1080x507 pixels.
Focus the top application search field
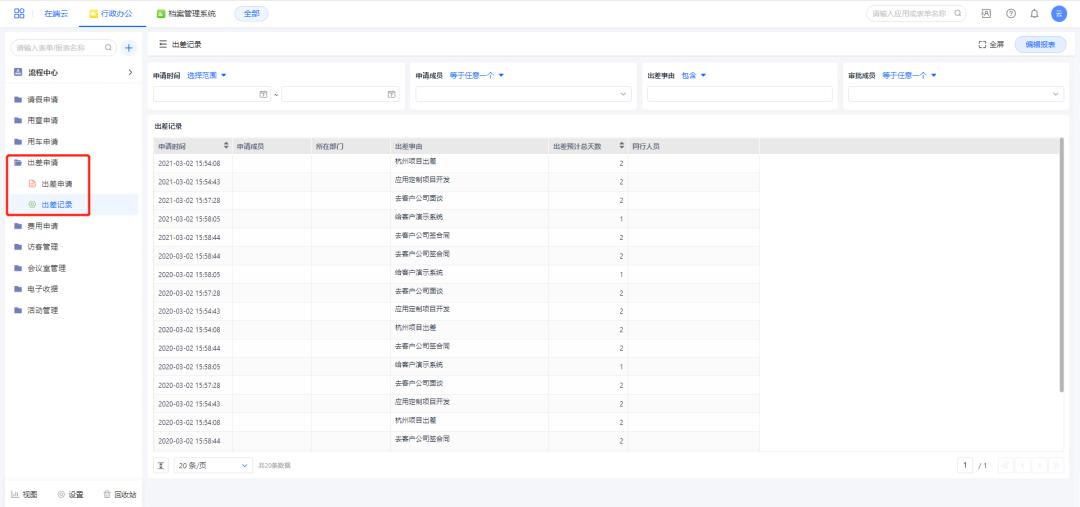[x=915, y=13]
